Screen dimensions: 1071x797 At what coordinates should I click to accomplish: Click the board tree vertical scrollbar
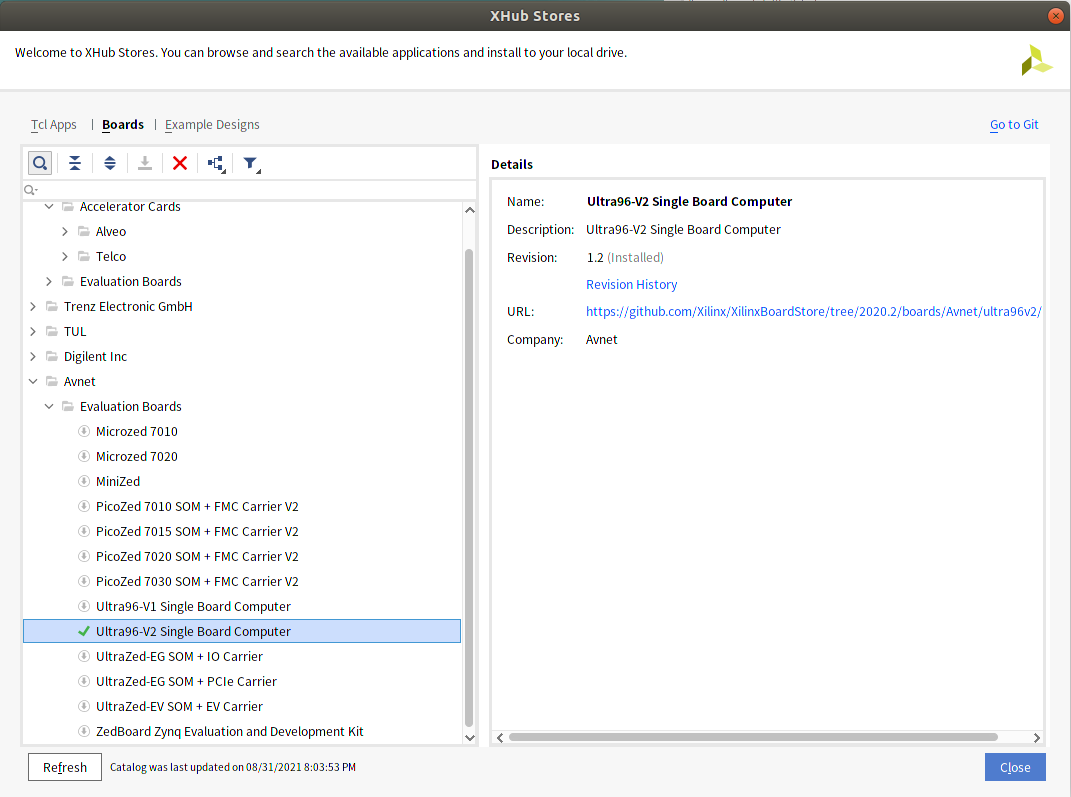pyautogui.click(x=469, y=488)
